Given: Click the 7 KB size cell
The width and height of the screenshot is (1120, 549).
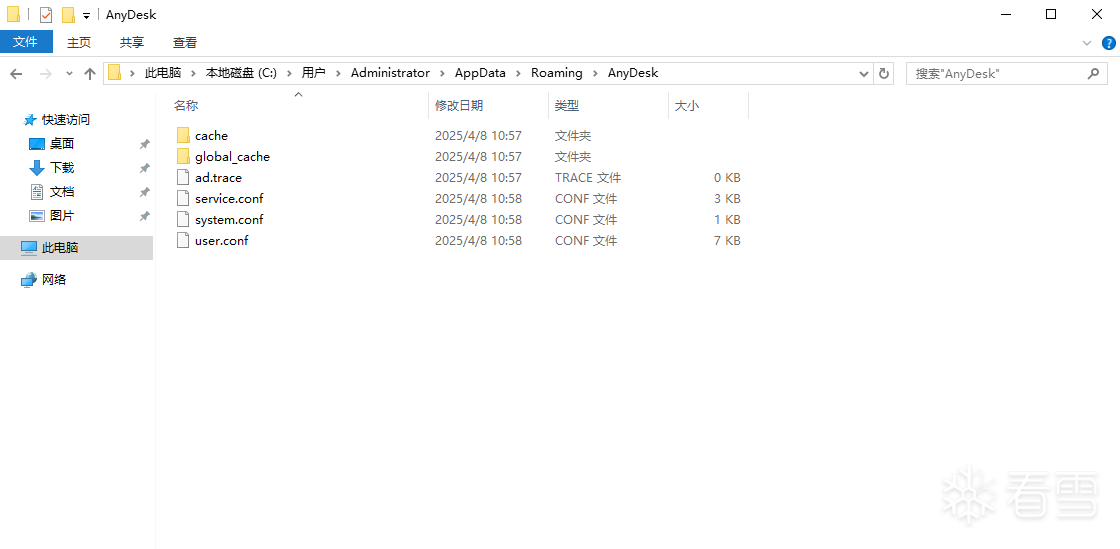Looking at the screenshot, I should (x=727, y=241).
